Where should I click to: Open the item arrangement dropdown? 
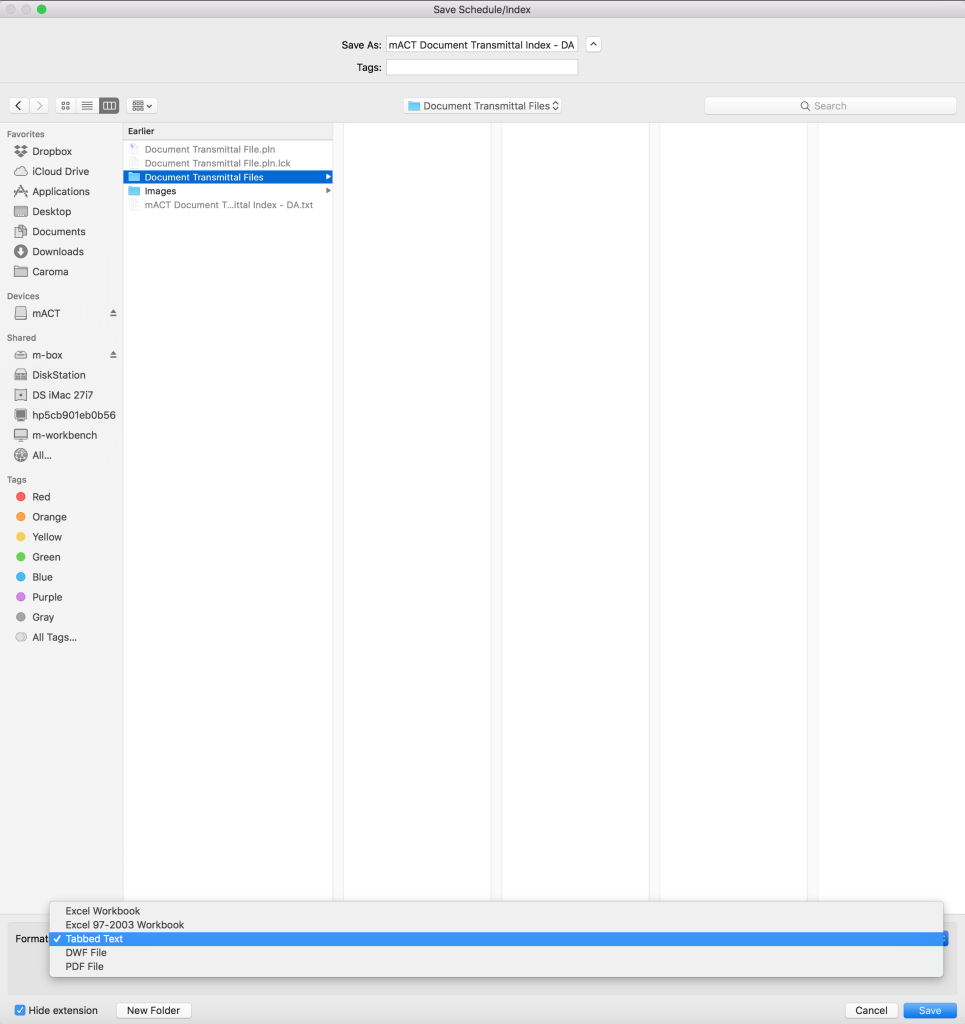[x=141, y=105]
